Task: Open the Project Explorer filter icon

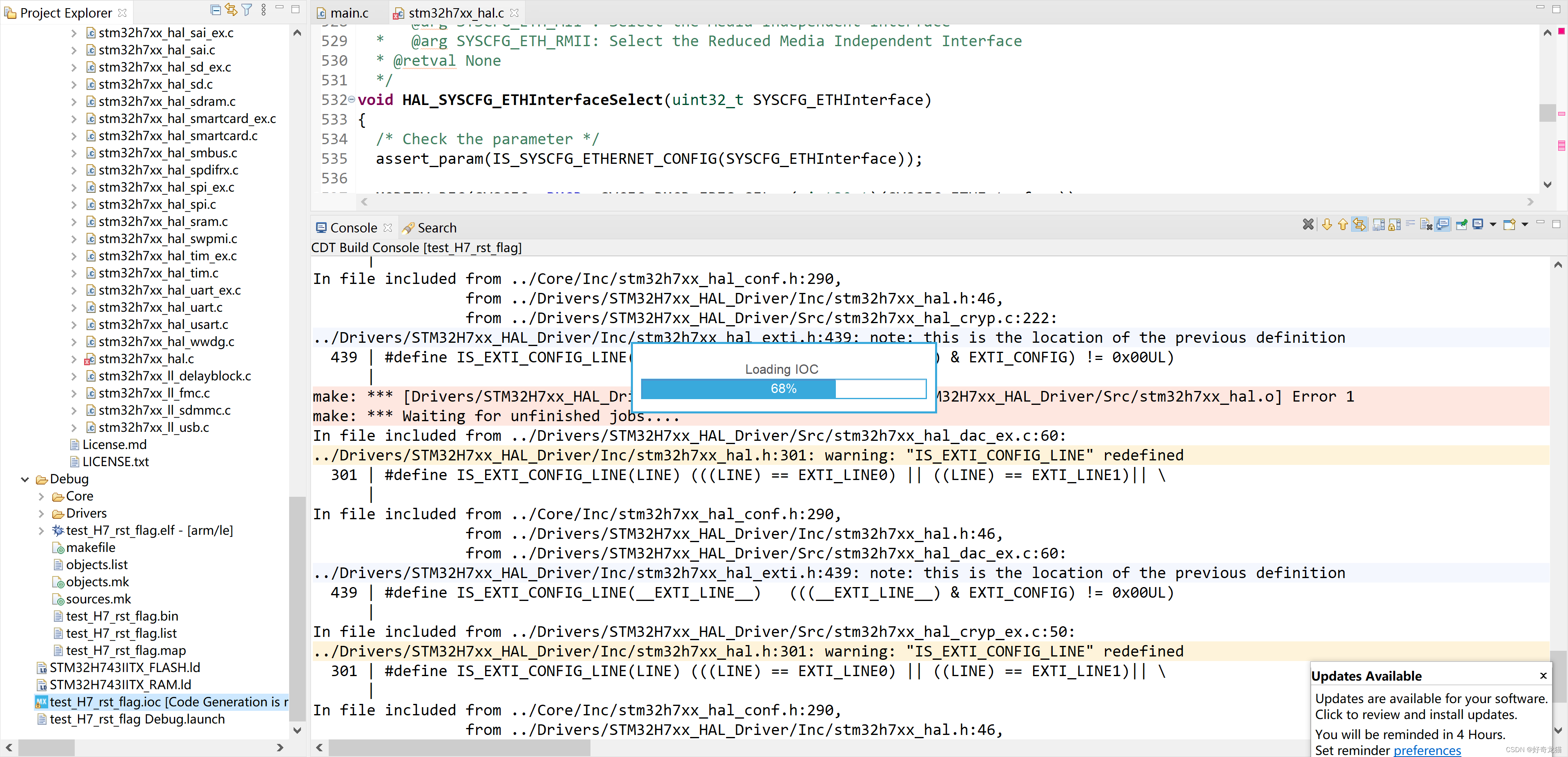Action: [x=247, y=10]
